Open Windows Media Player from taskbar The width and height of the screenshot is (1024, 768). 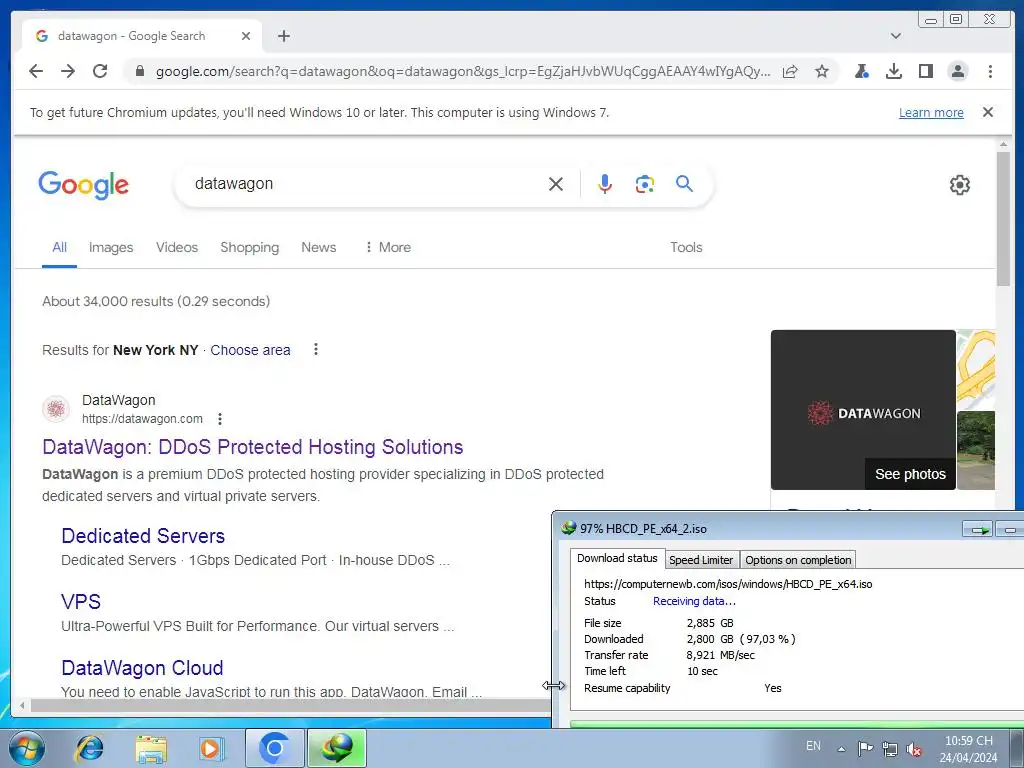[210, 748]
